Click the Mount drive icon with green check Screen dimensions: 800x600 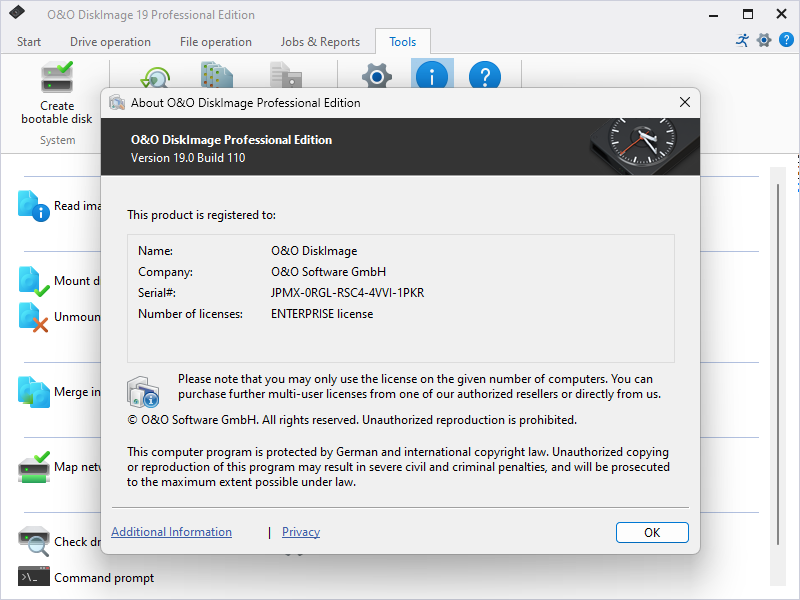tap(34, 281)
